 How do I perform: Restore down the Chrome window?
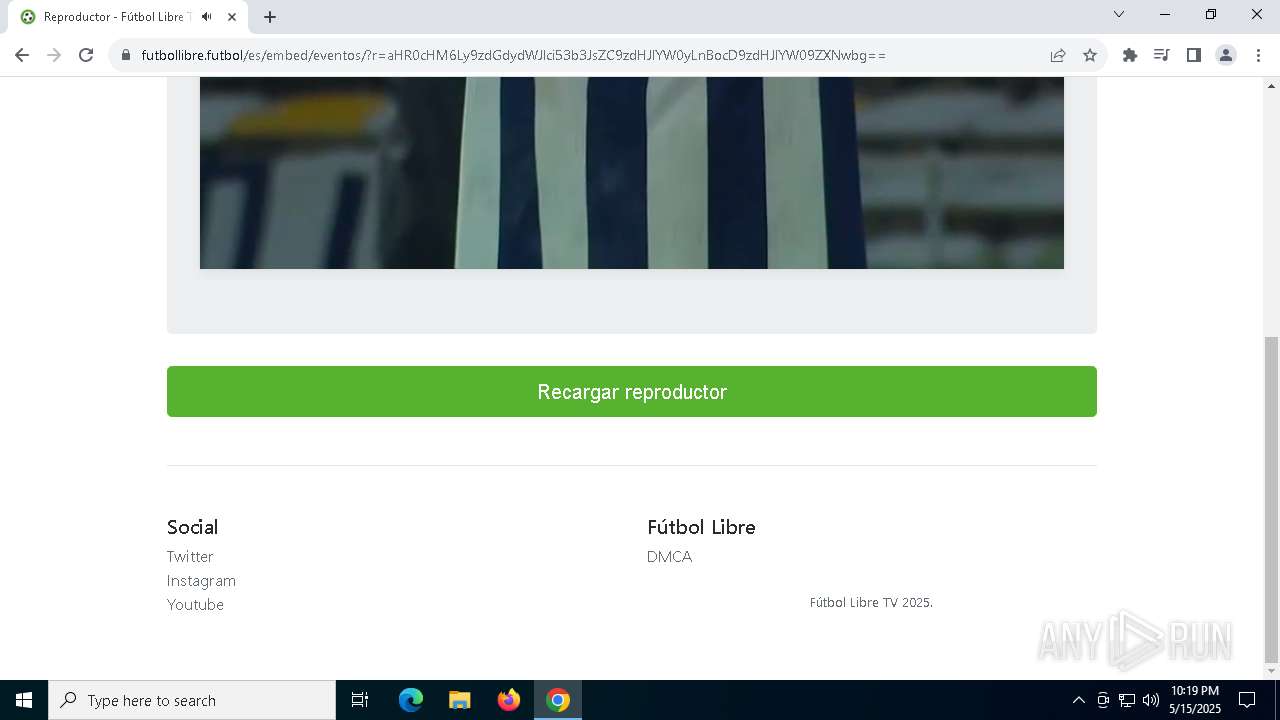coord(1211,14)
